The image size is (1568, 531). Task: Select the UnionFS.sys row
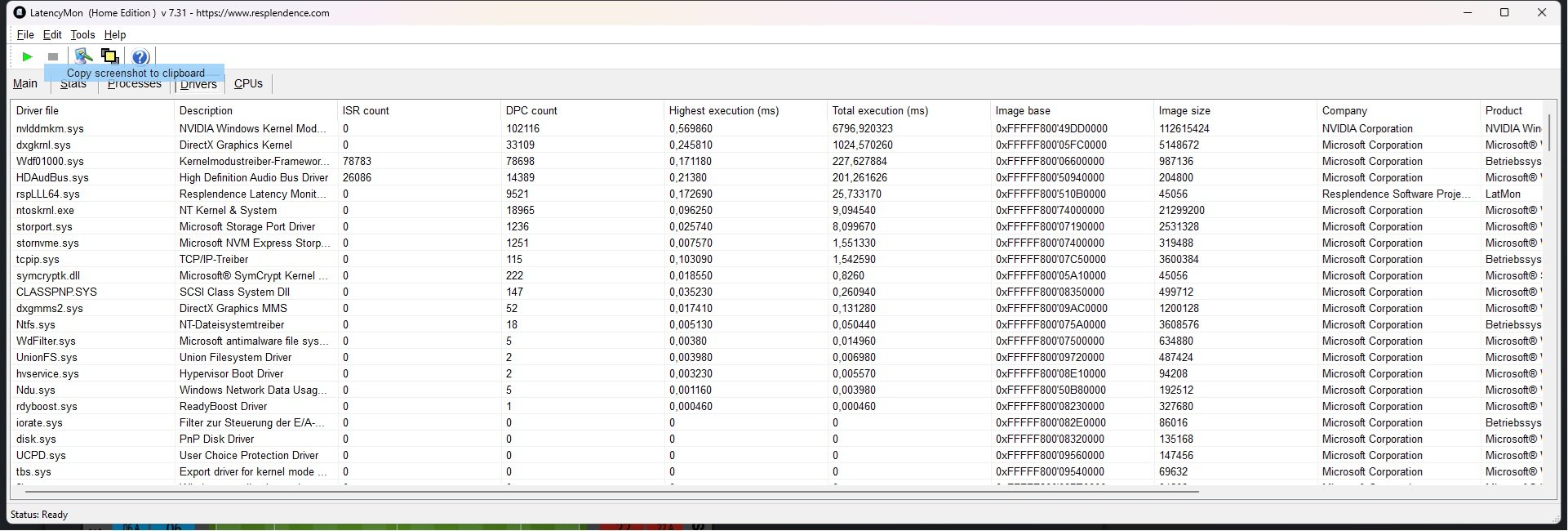click(777, 357)
